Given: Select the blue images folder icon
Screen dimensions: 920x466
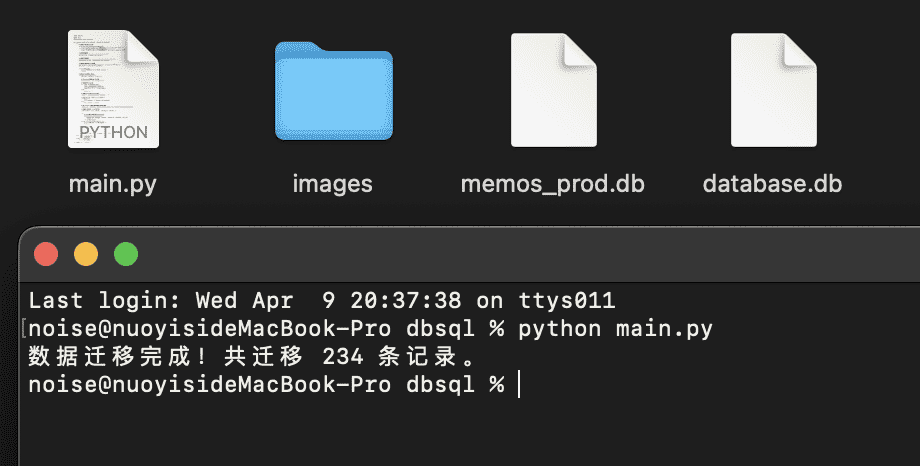Looking at the screenshot, I should (334, 91).
